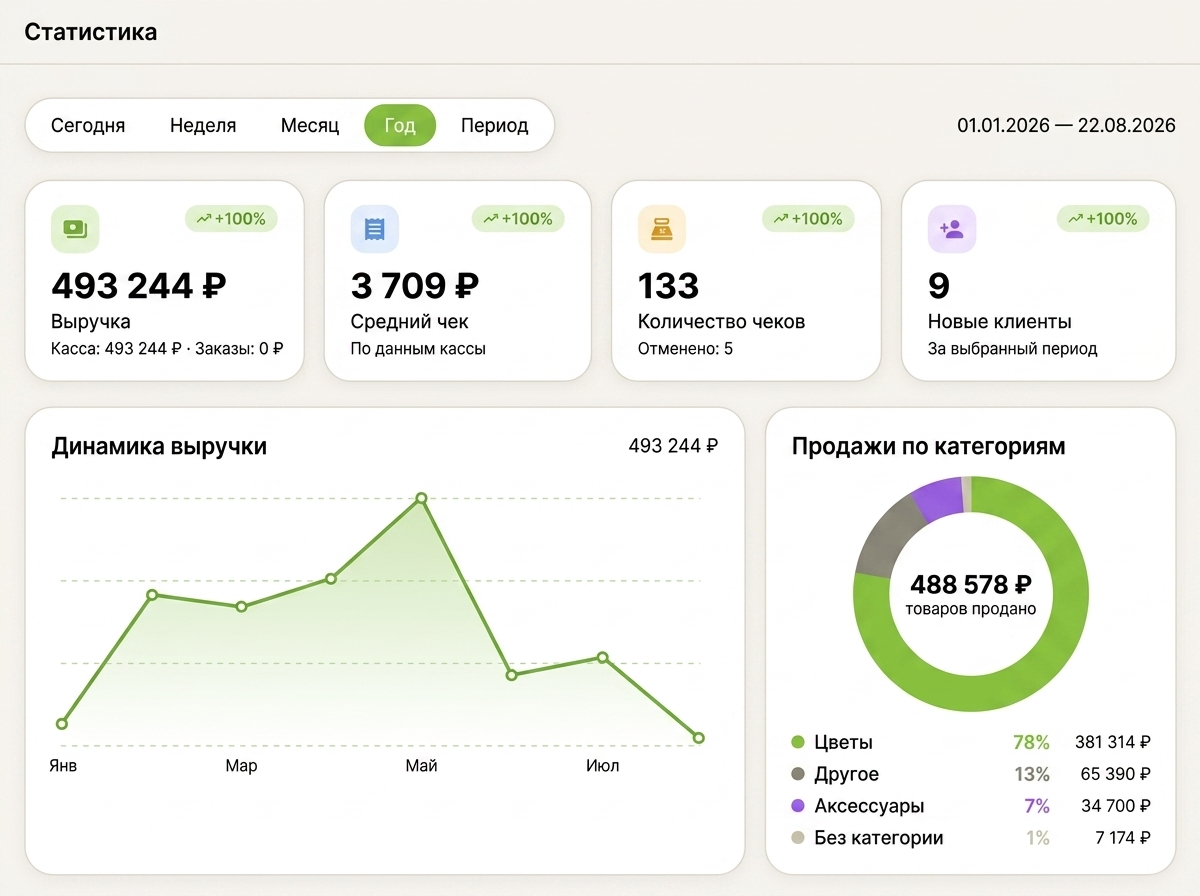Image resolution: width=1200 pixels, height=896 pixels.
Task: Click the За выбранный период caption
Action: click(1012, 349)
